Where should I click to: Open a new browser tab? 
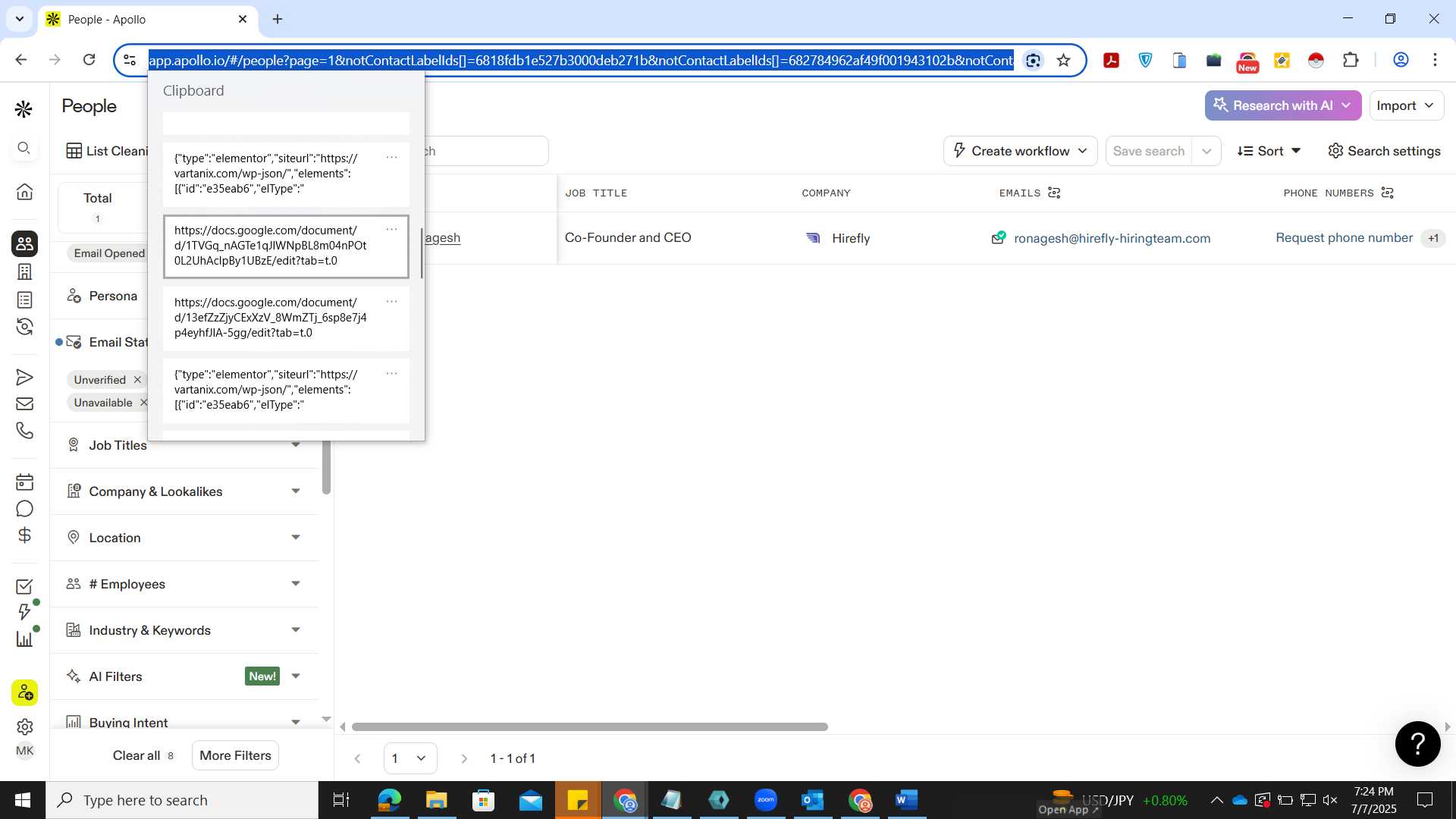point(278,19)
